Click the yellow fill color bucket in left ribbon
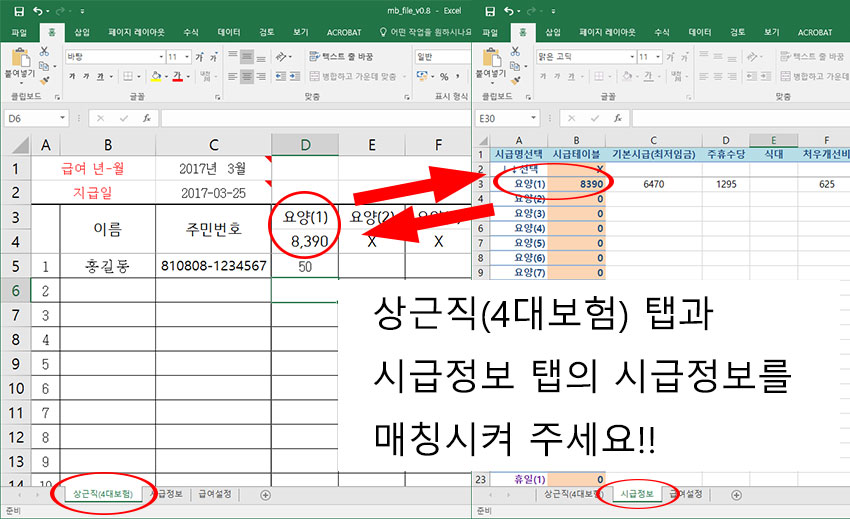850x519 pixels. [x=156, y=76]
